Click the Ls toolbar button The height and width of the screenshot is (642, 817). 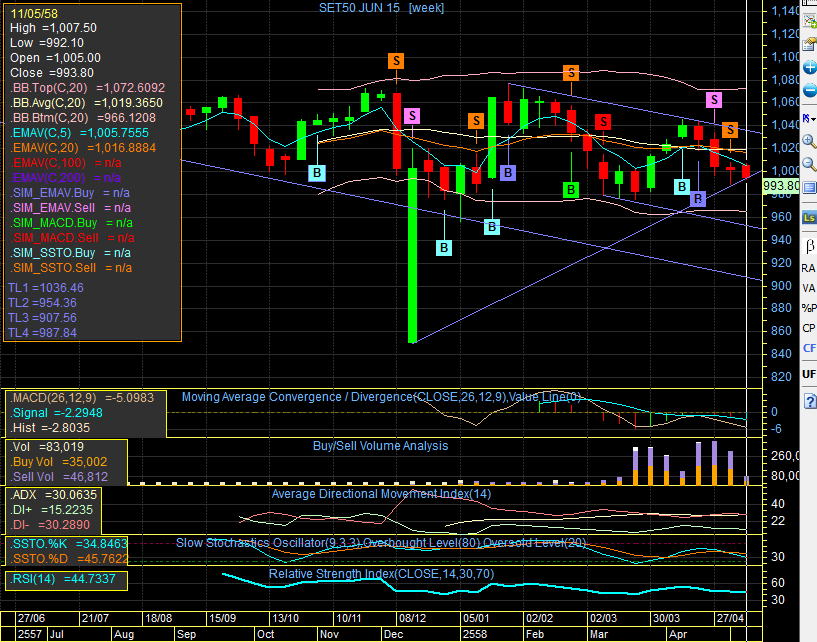pos(809,218)
